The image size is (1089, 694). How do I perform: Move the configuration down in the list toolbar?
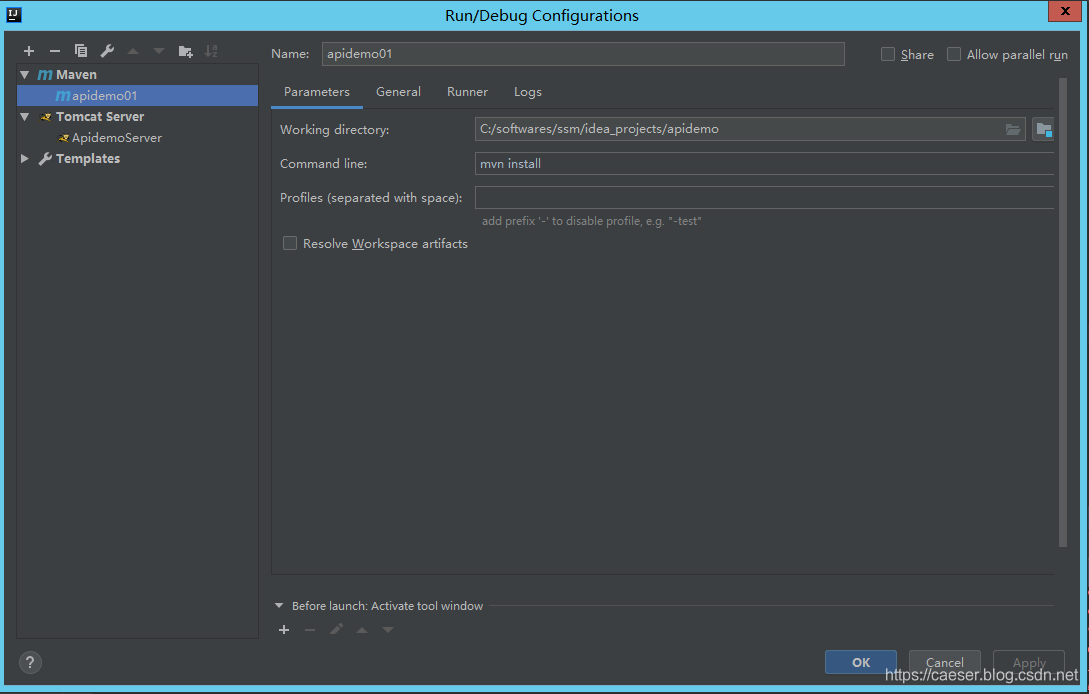point(159,51)
